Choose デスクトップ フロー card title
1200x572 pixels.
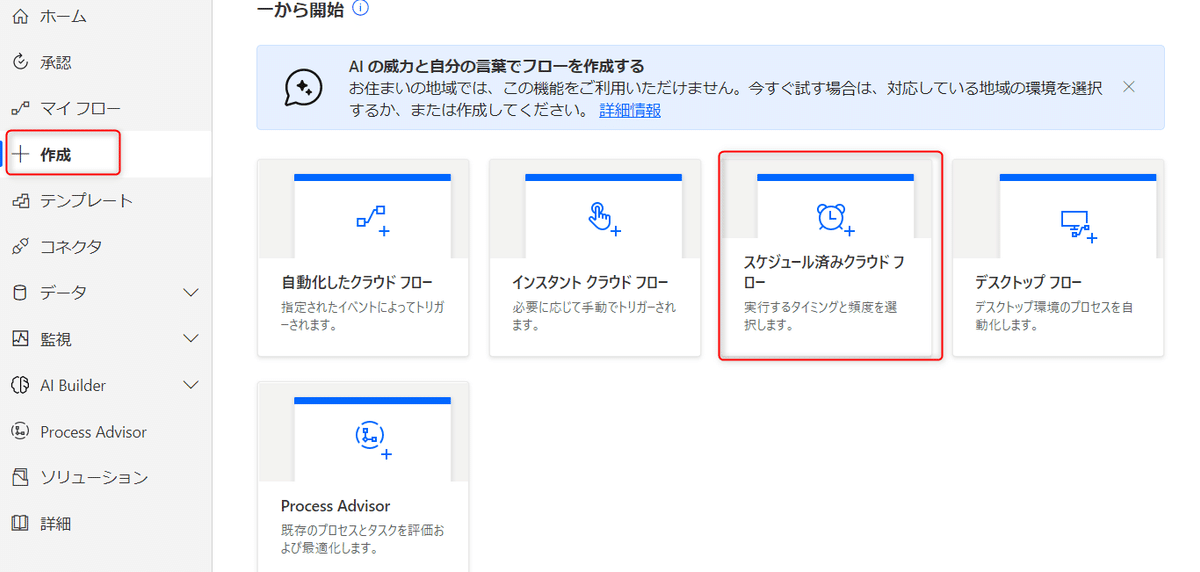[1028, 282]
